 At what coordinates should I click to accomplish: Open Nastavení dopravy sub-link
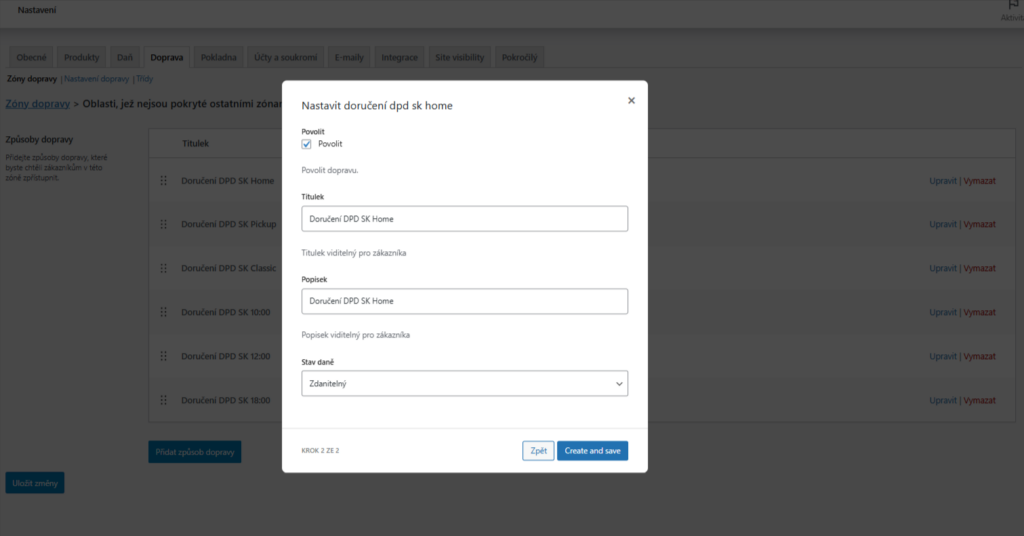(x=97, y=79)
